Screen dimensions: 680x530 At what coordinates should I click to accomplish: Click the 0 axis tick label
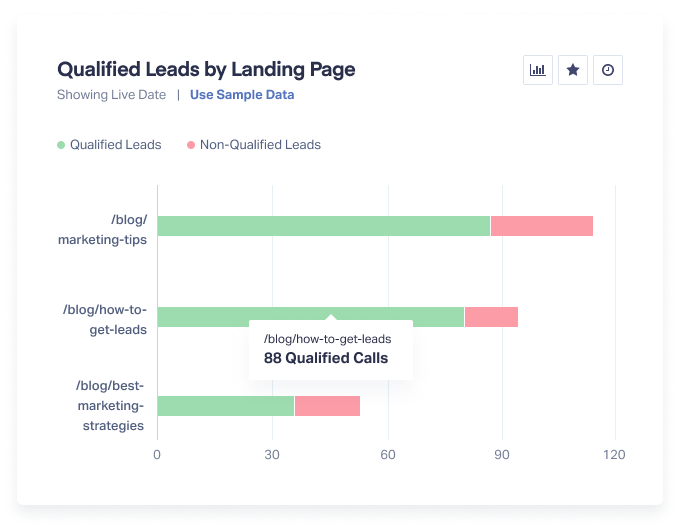[x=157, y=455]
